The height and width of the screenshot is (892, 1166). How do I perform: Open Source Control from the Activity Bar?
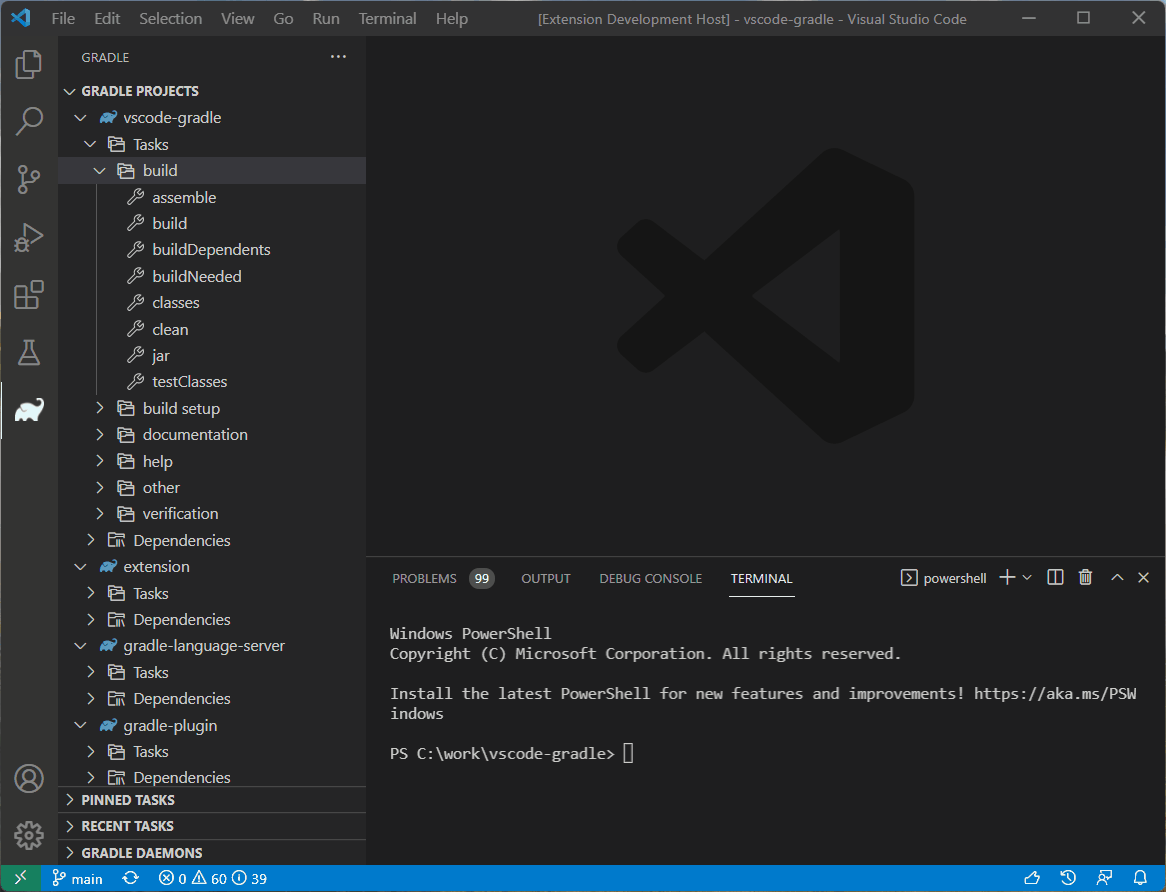click(x=29, y=179)
